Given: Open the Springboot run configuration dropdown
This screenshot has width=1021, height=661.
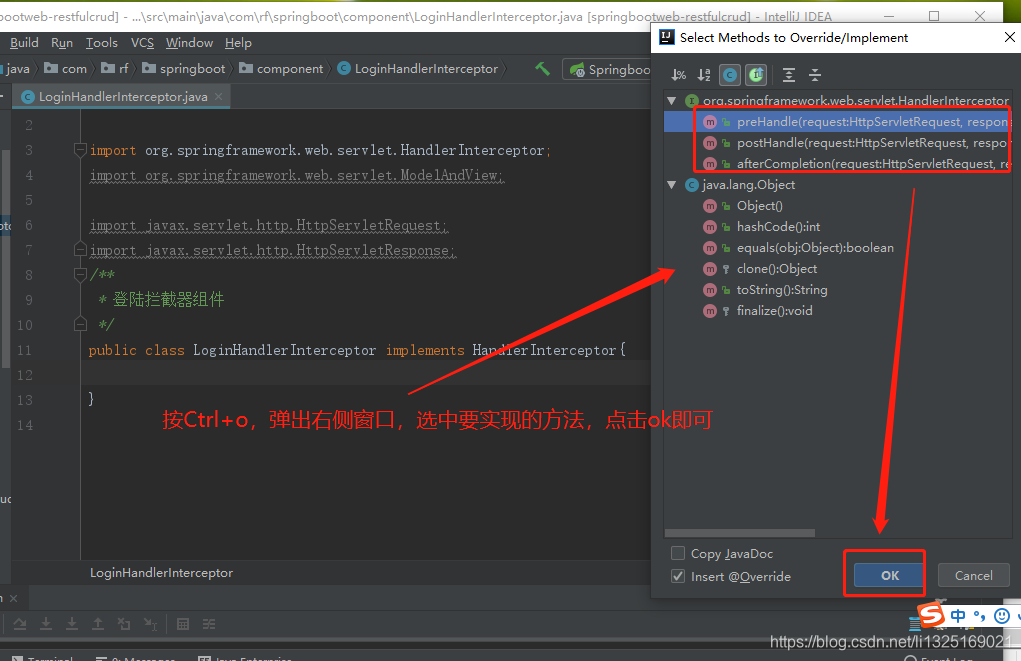Looking at the screenshot, I should click(x=609, y=69).
